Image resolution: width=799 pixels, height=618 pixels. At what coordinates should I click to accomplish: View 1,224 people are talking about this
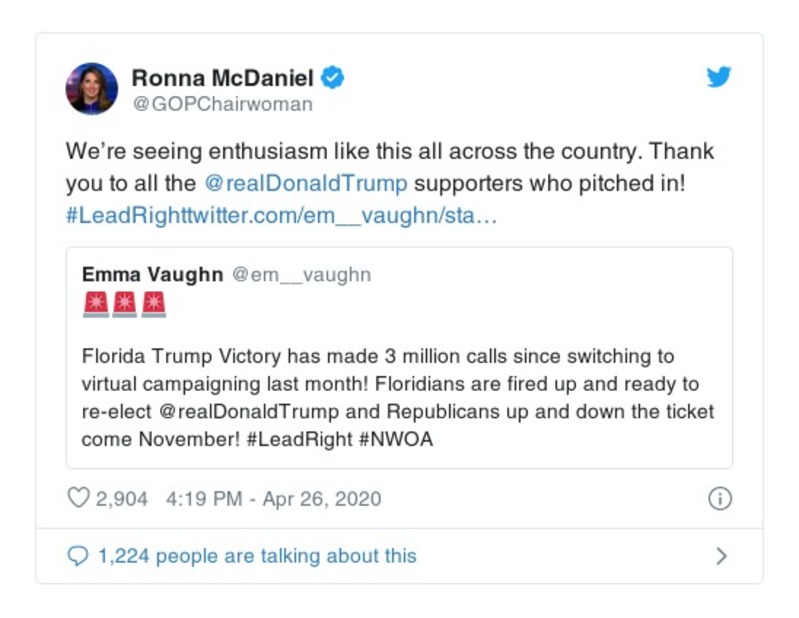[x=257, y=556]
